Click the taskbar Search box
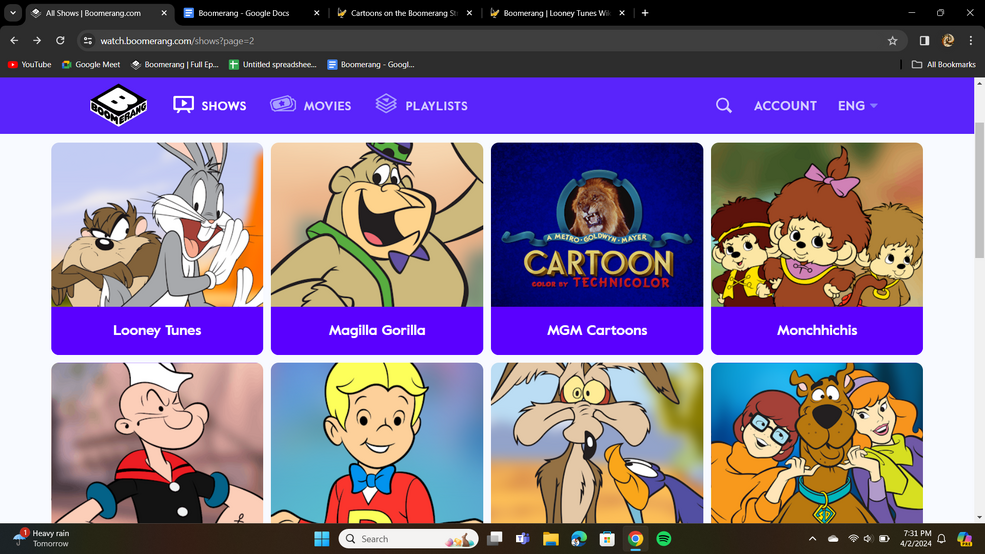The width and height of the screenshot is (985, 554). 408,539
